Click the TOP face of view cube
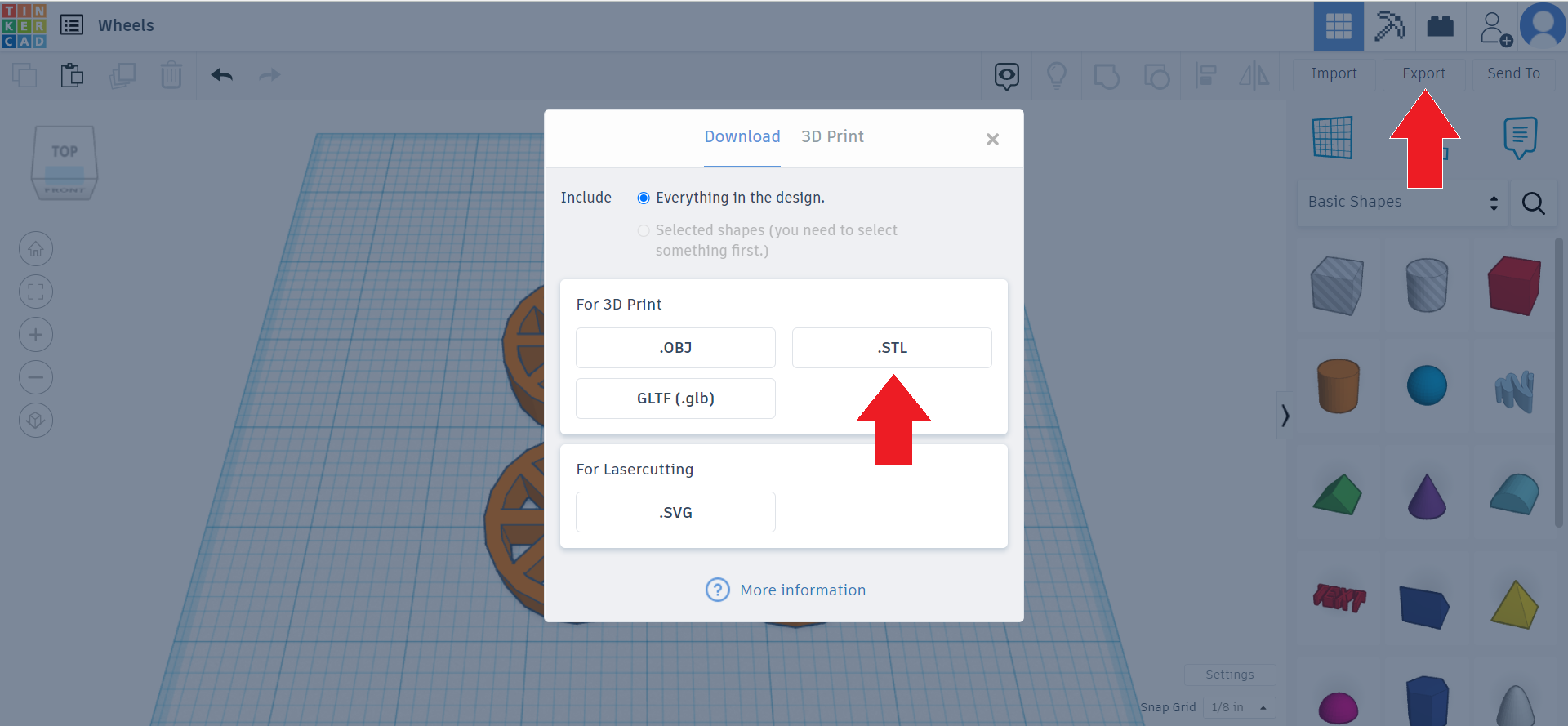The image size is (1568, 726). (x=65, y=151)
